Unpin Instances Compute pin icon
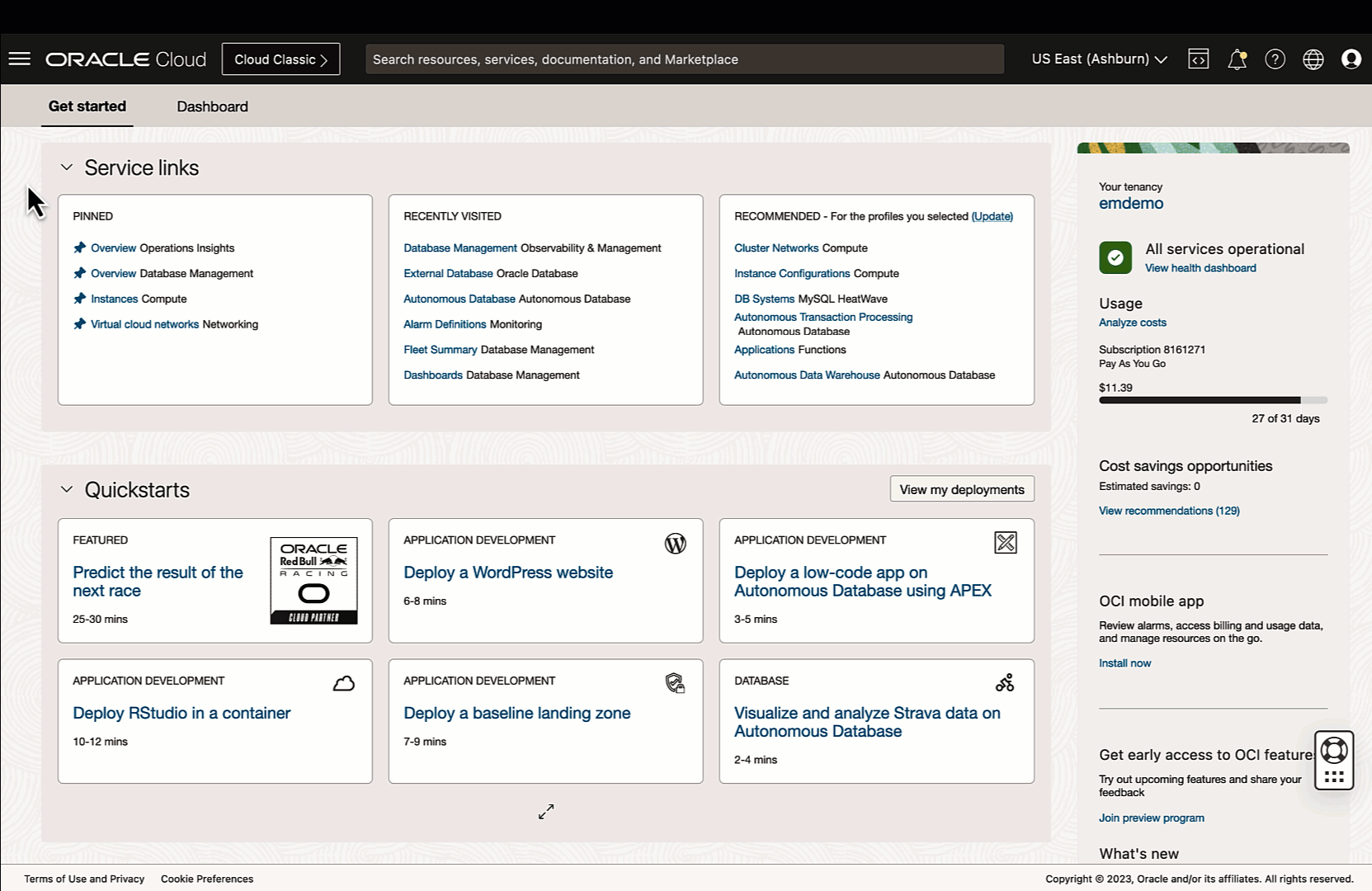 pyautogui.click(x=80, y=299)
